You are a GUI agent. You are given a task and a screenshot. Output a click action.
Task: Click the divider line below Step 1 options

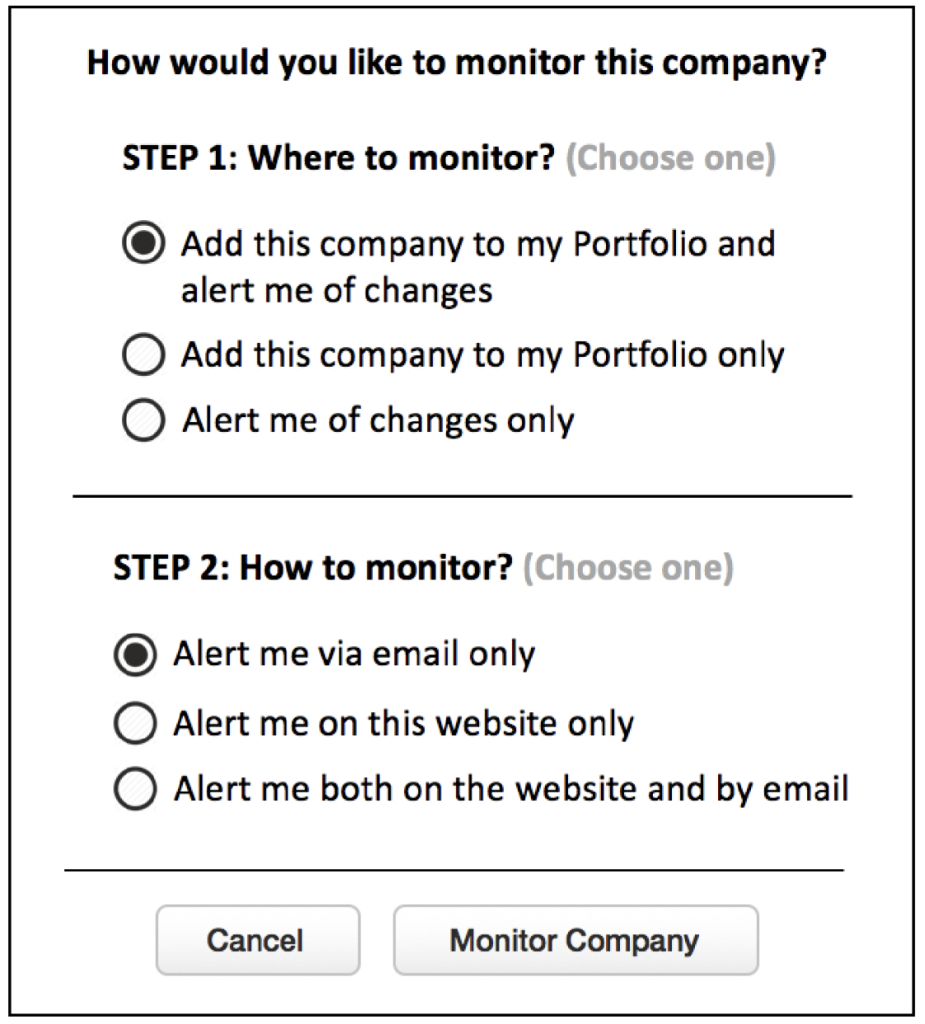coord(462,495)
